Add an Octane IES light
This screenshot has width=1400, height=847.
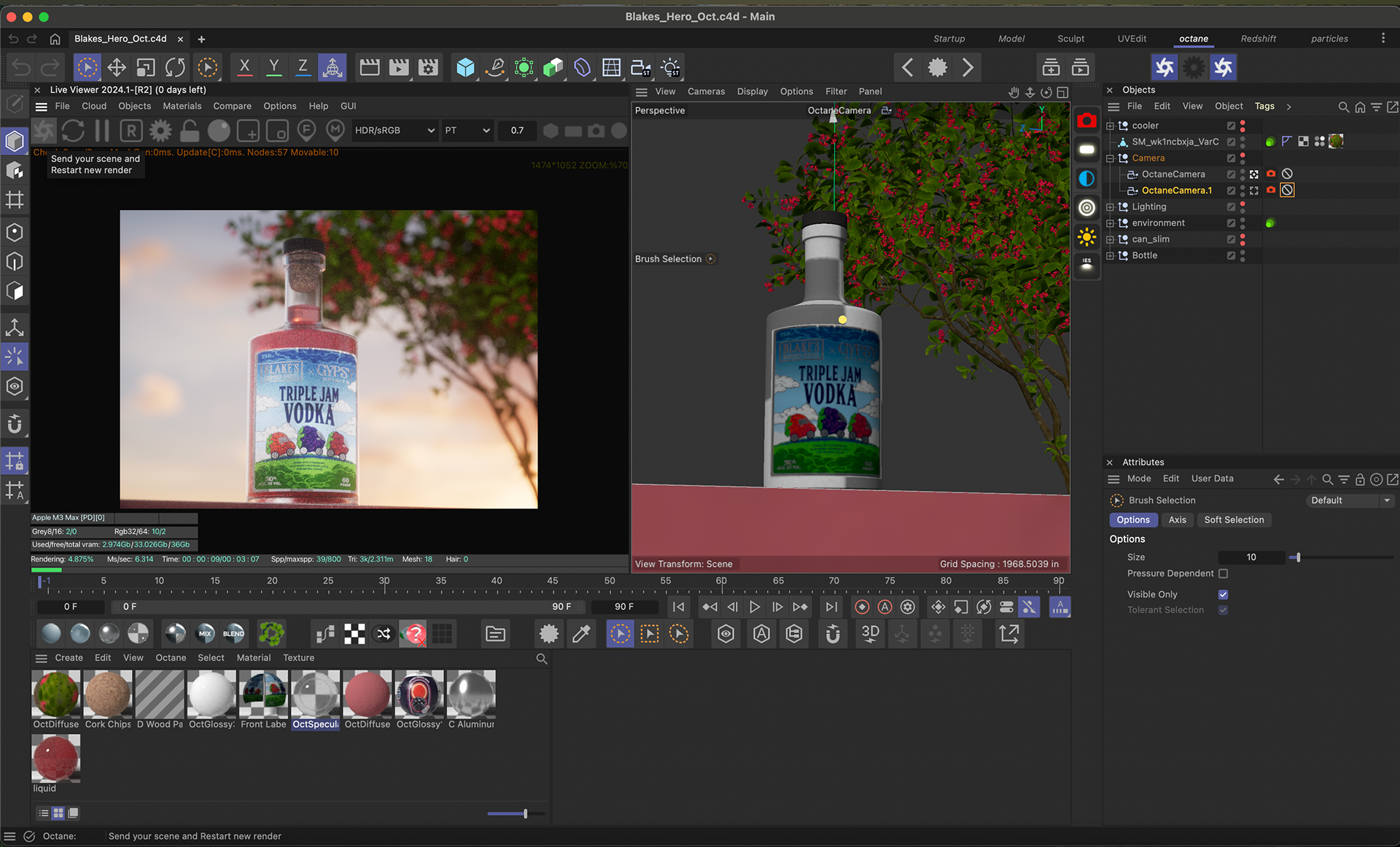[1086, 265]
